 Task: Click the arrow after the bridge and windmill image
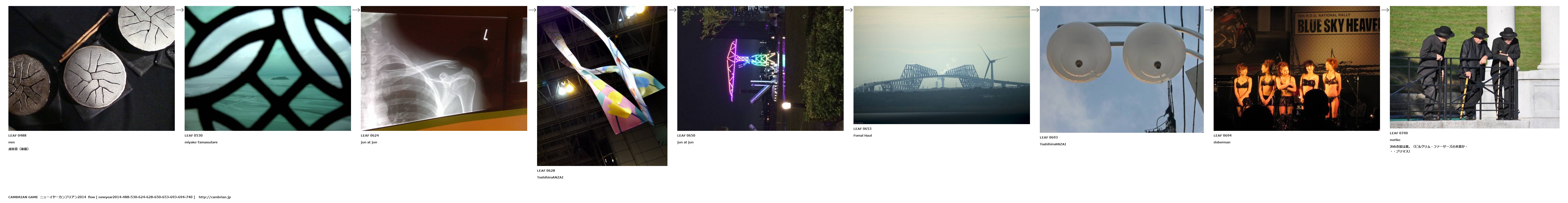[x=1035, y=10]
